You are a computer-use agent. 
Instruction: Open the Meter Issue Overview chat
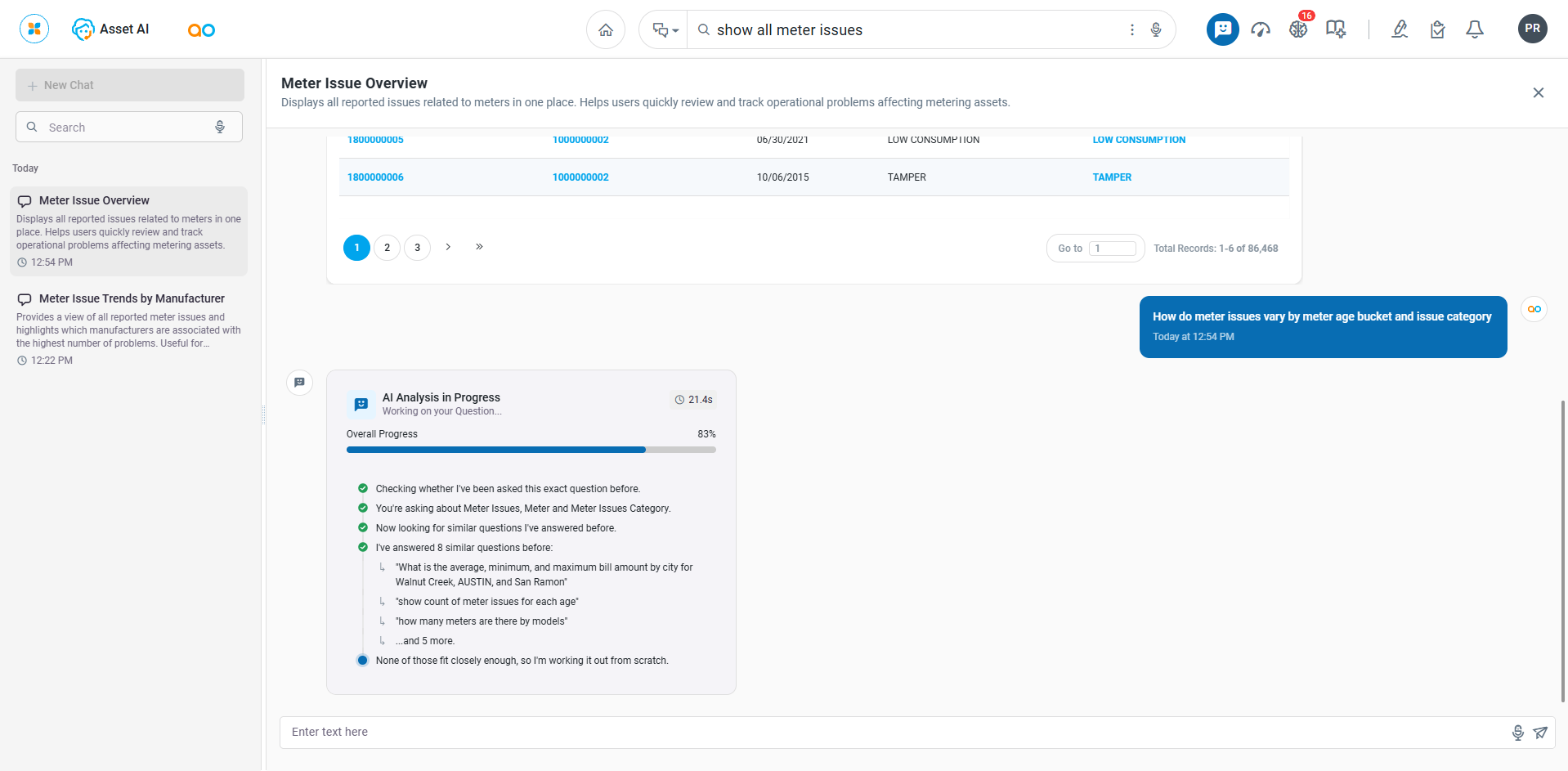(129, 231)
